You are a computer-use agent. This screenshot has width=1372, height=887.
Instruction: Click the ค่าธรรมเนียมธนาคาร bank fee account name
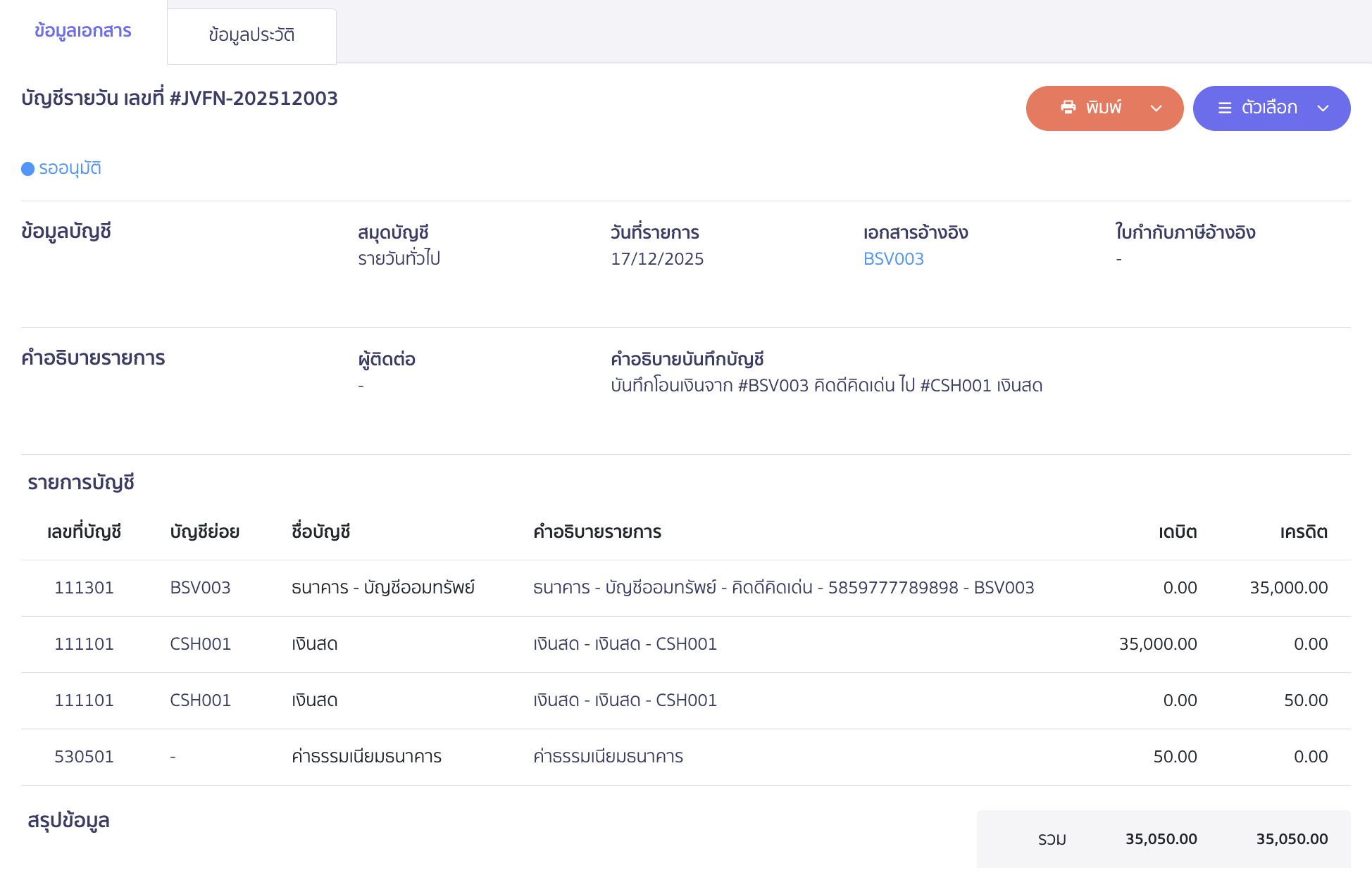366,757
